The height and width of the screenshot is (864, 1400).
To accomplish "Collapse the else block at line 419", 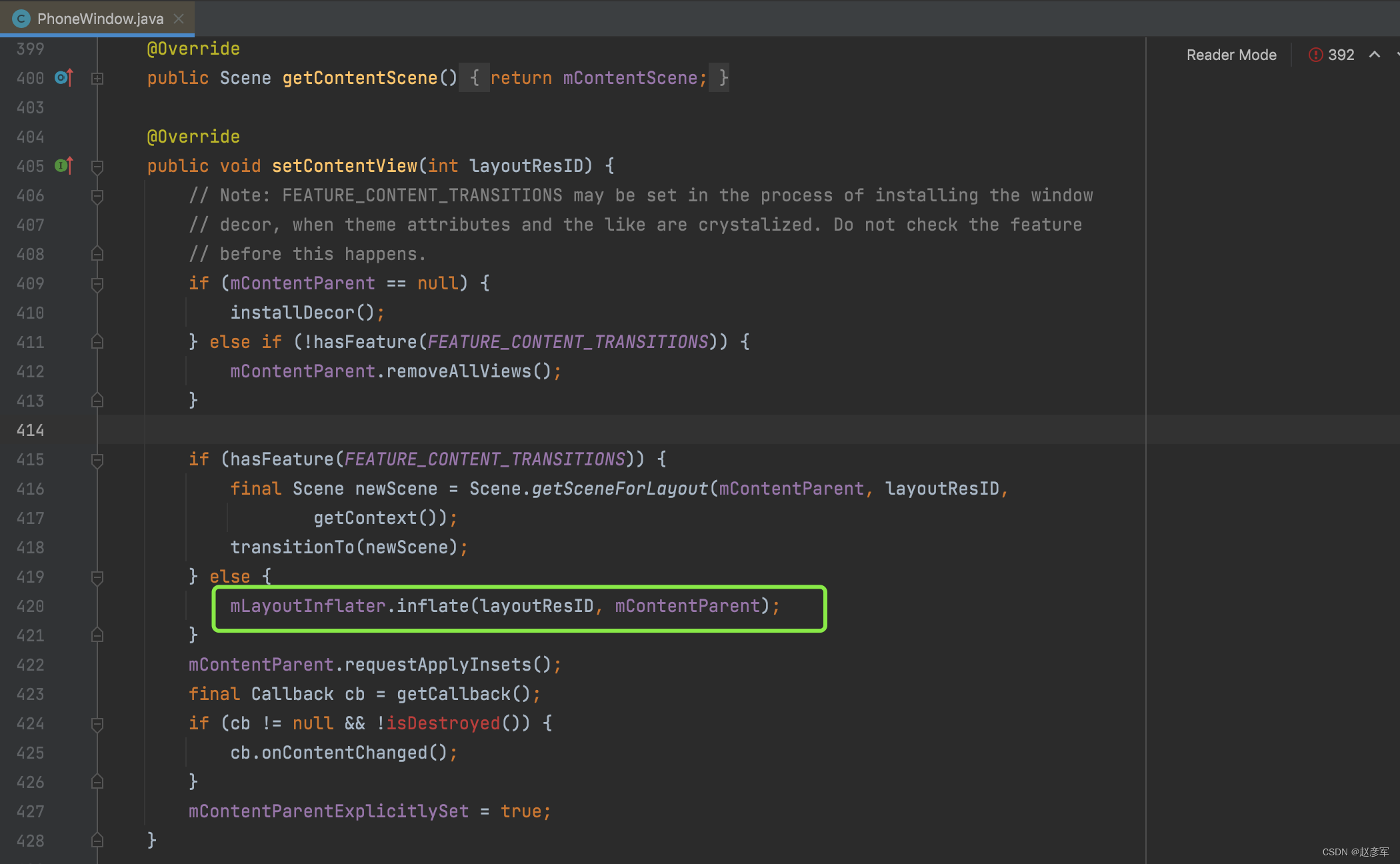I will point(97,577).
